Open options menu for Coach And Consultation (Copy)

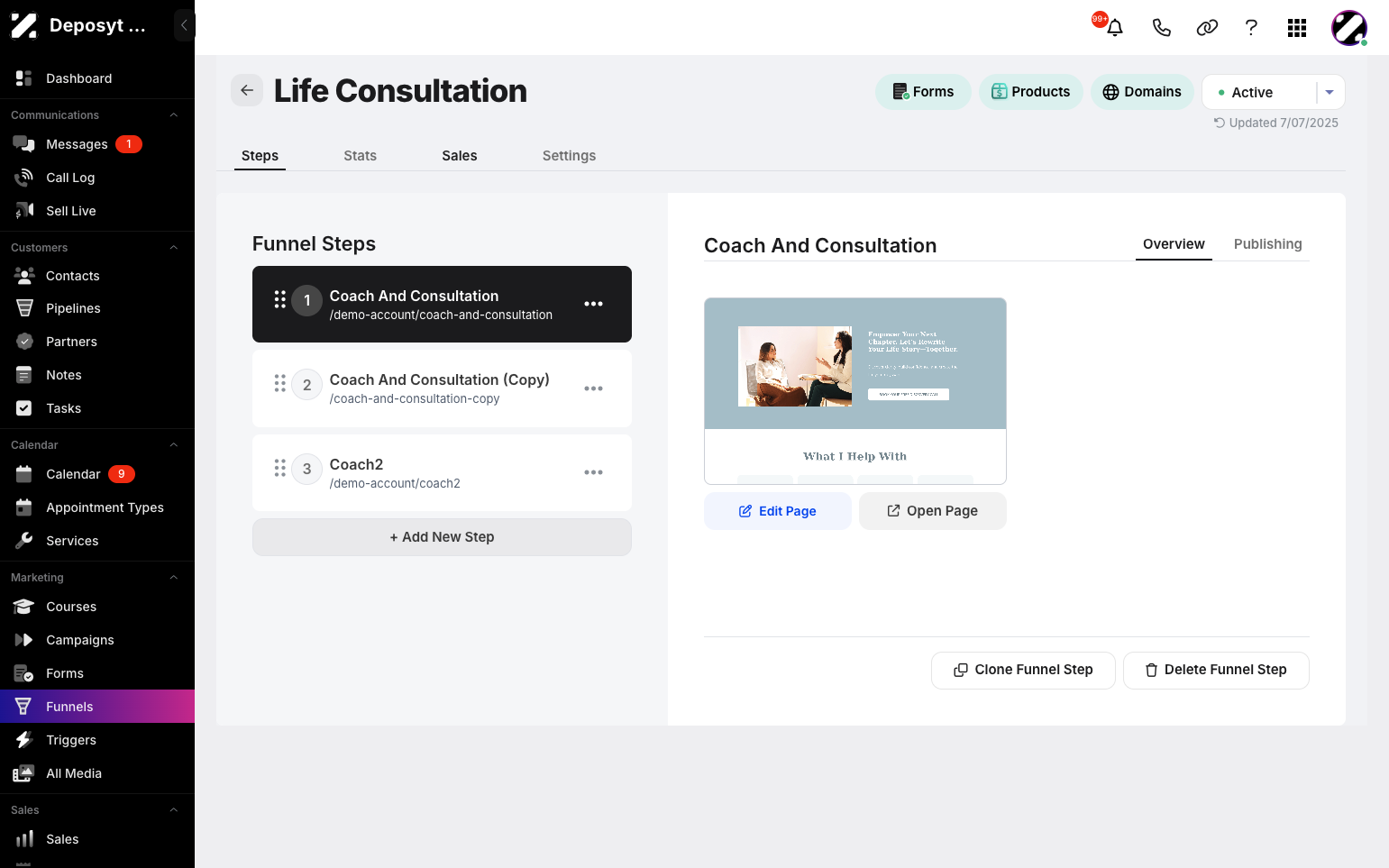tap(593, 388)
